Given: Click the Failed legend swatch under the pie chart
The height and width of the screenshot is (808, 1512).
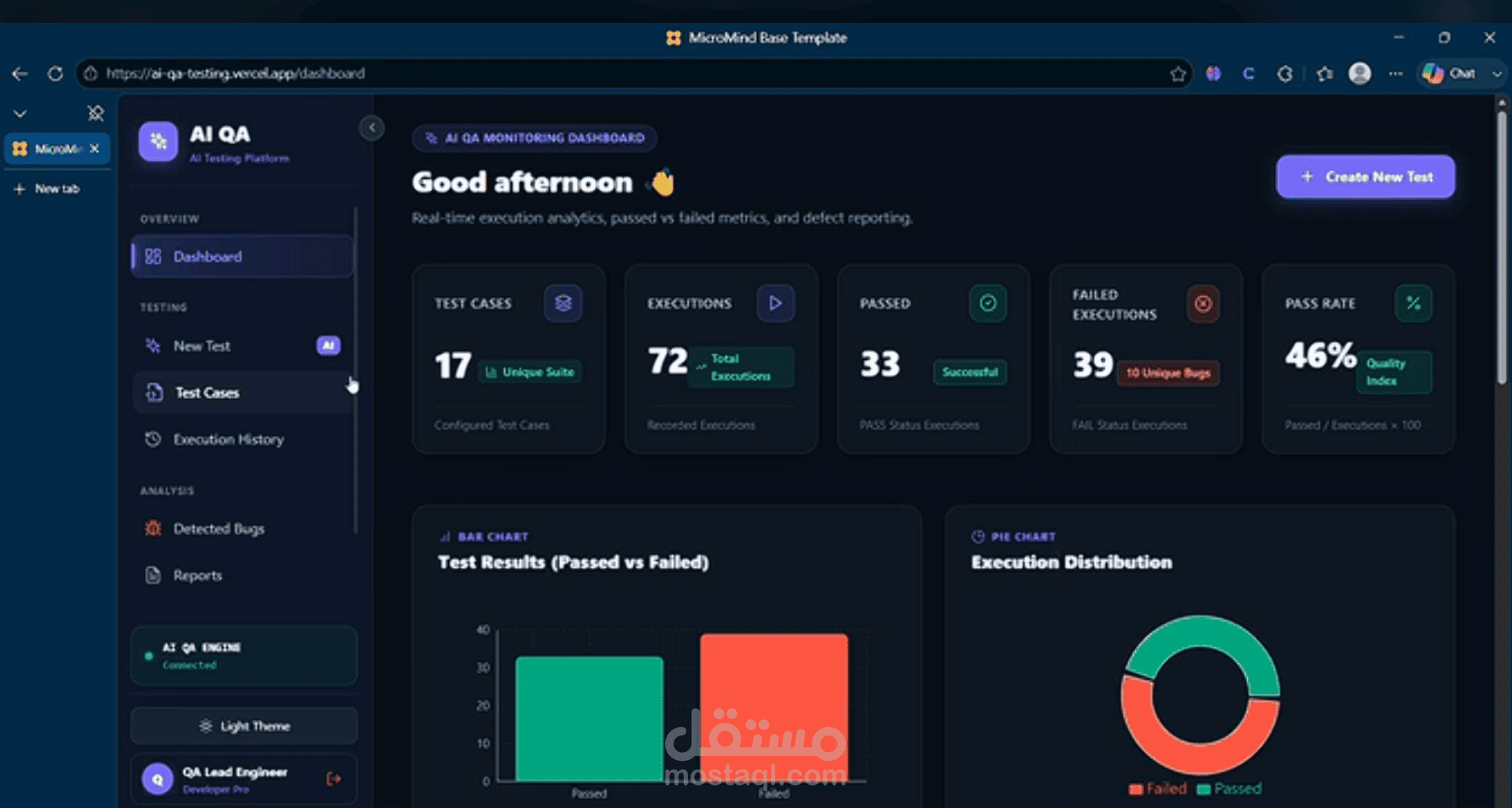Looking at the screenshot, I should point(1135,789).
